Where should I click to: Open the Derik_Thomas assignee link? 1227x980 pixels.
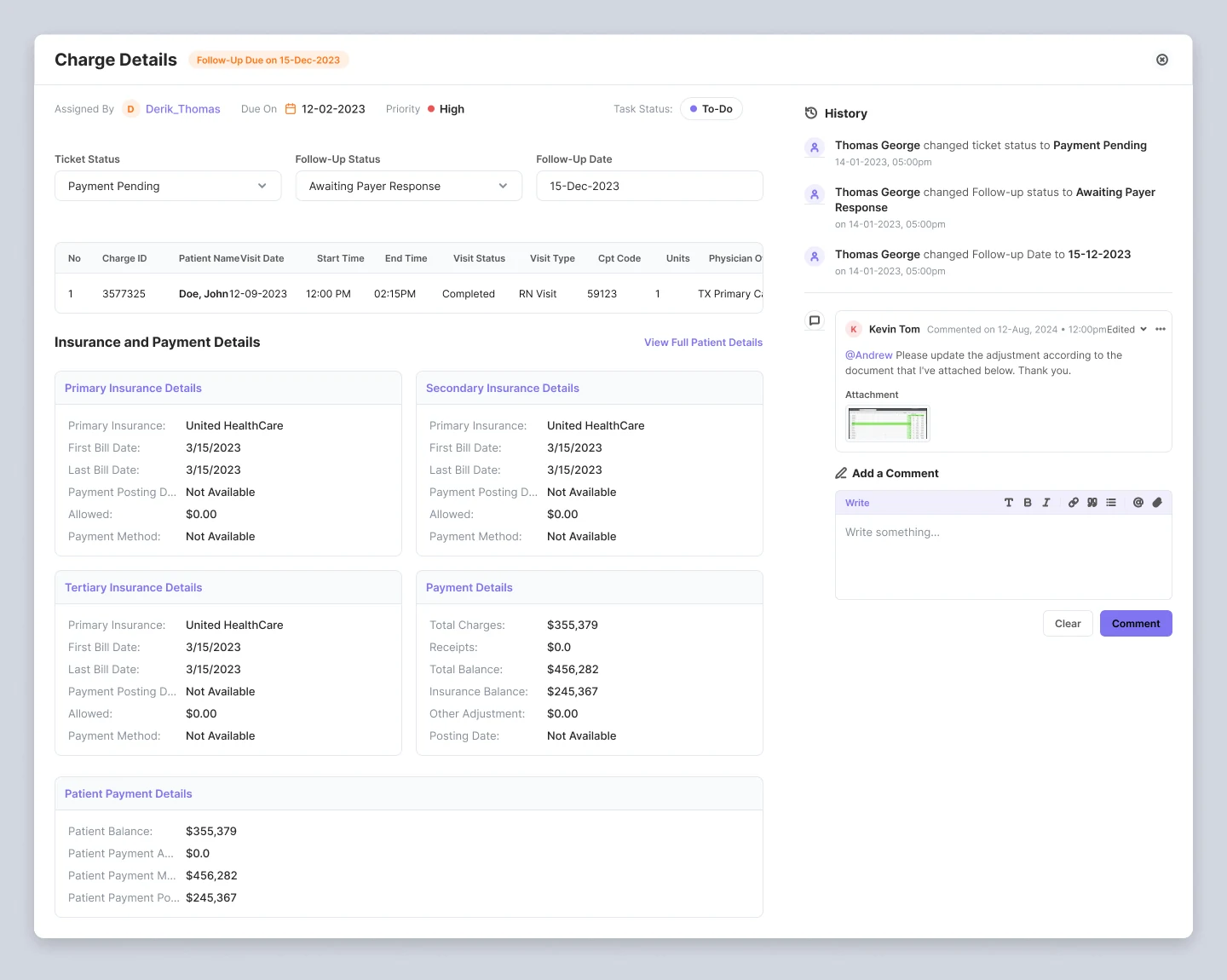point(183,109)
